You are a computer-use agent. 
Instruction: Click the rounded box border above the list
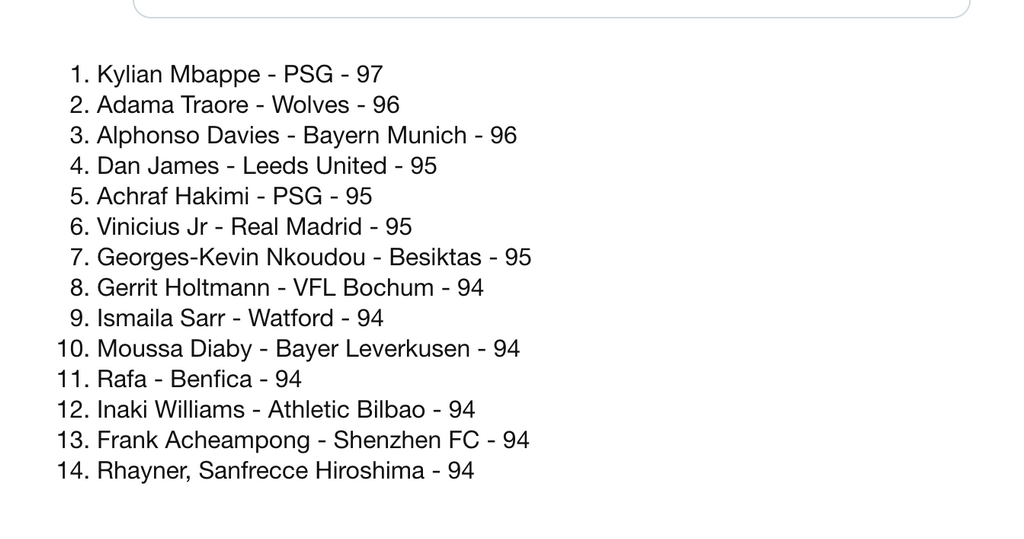coord(552,17)
